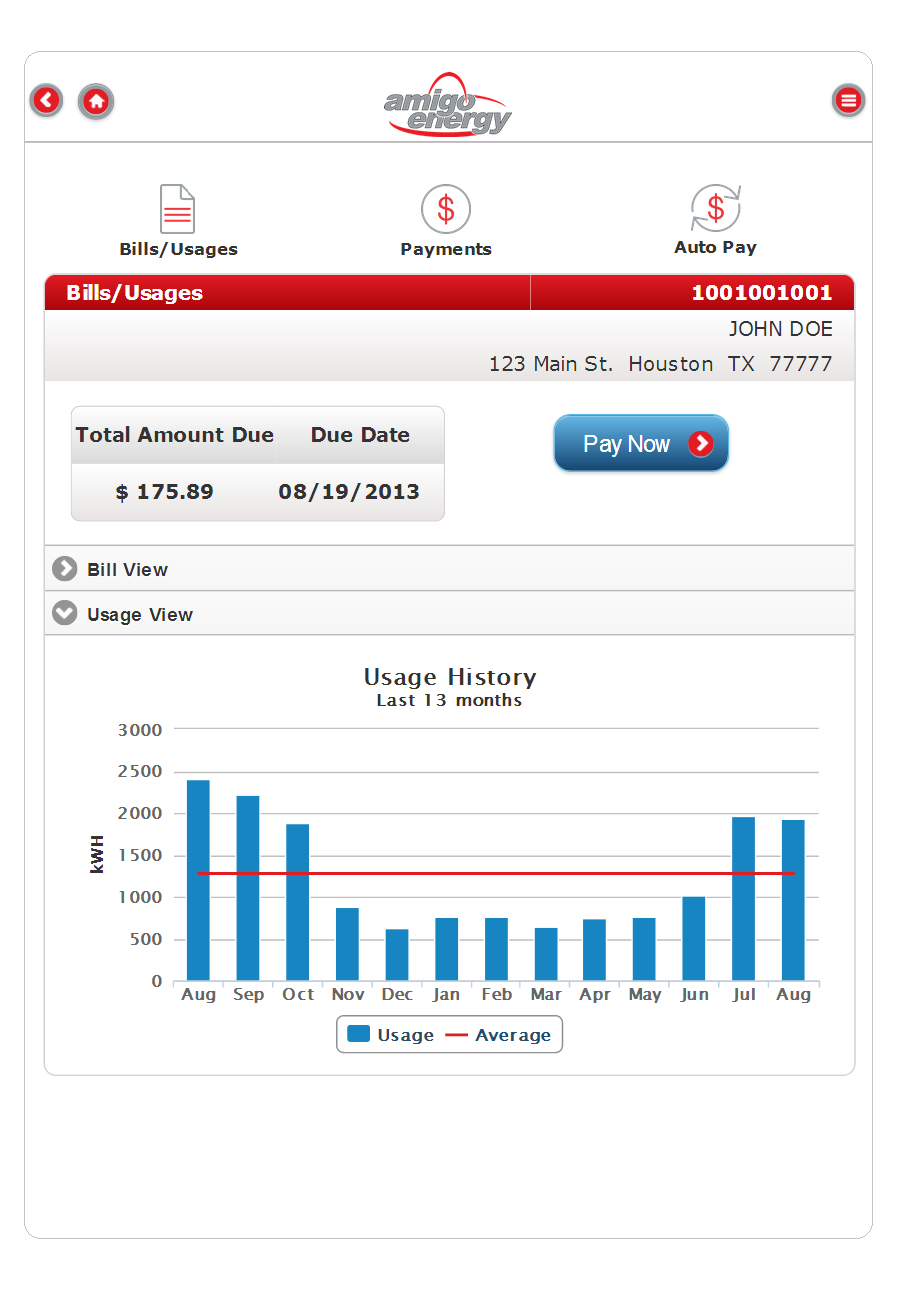The width and height of the screenshot is (897, 1300).
Task: Click the Dec usage bar
Action: [397, 955]
